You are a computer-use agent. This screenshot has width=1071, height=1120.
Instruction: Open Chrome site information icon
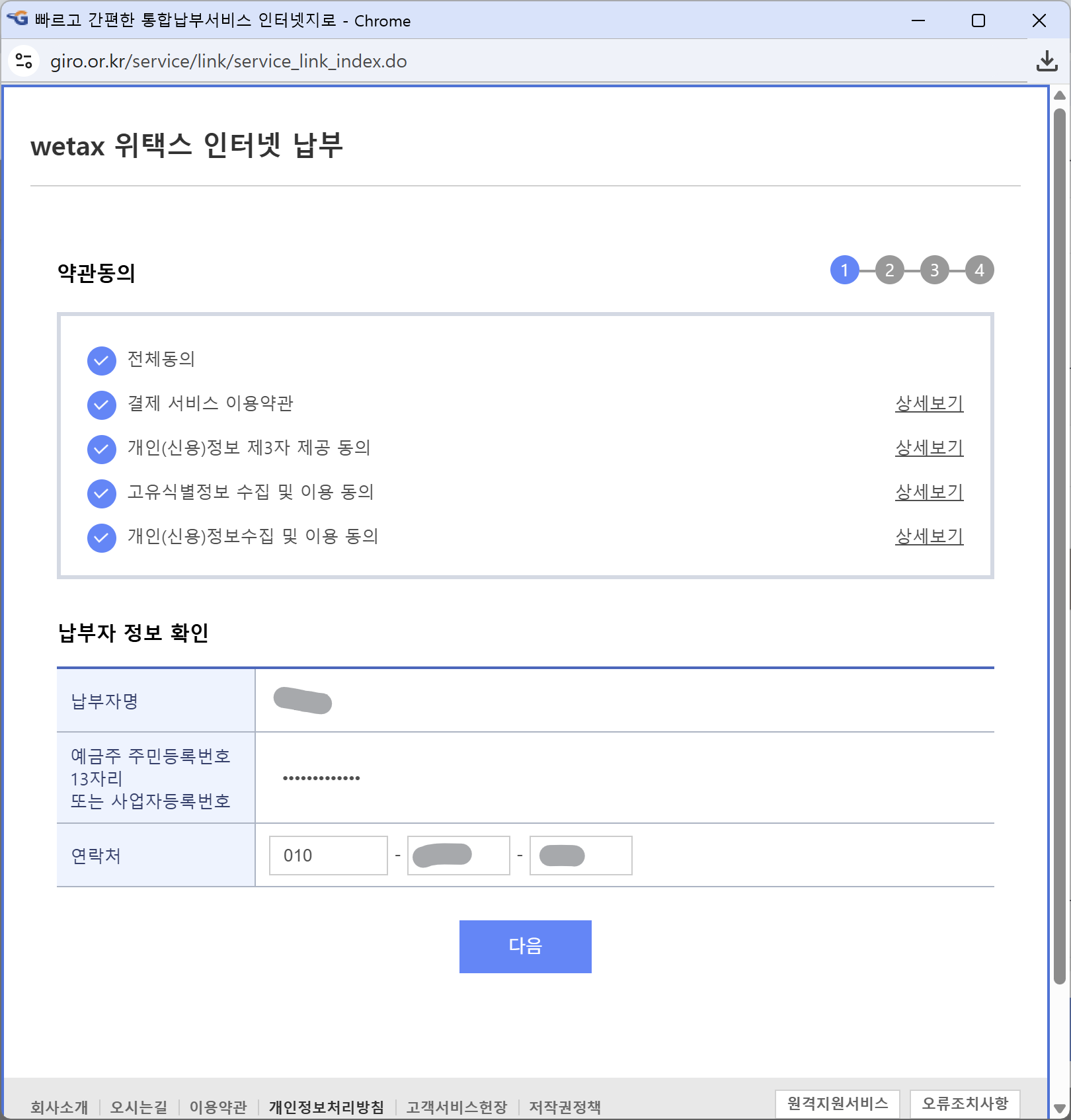tap(24, 61)
